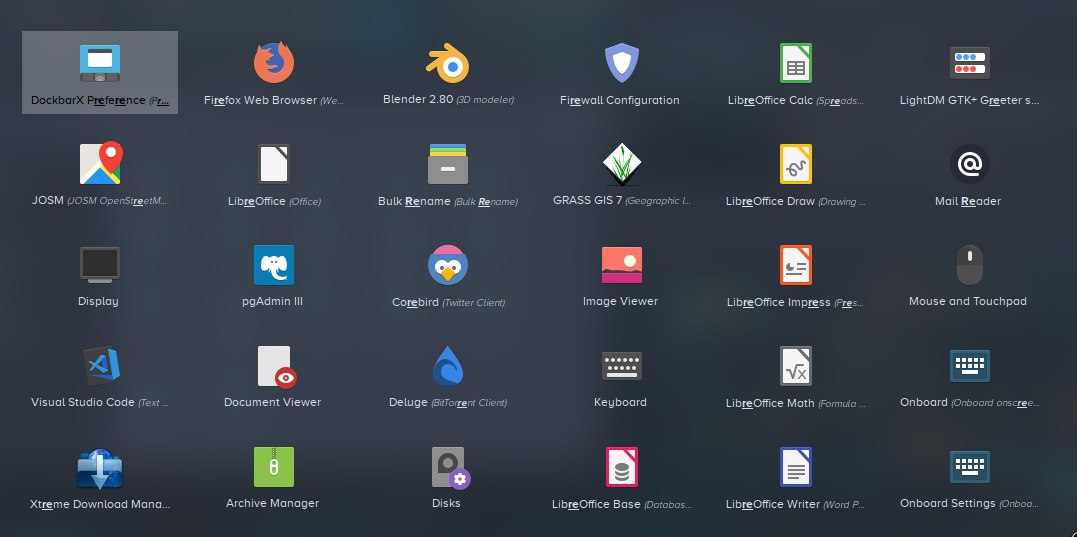Launch LibreOffice Writer icon

(x=795, y=466)
